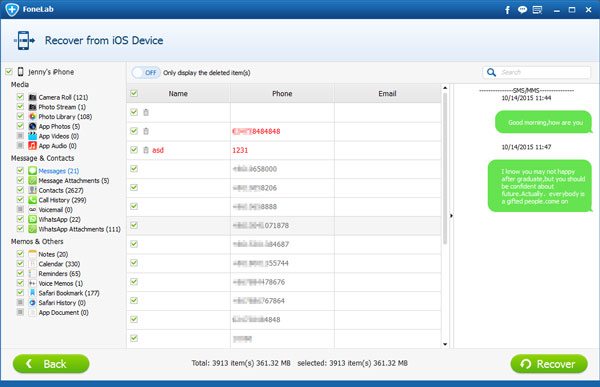Collapse the preview pane with arrow handle
600x387 pixels.
point(451,216)
